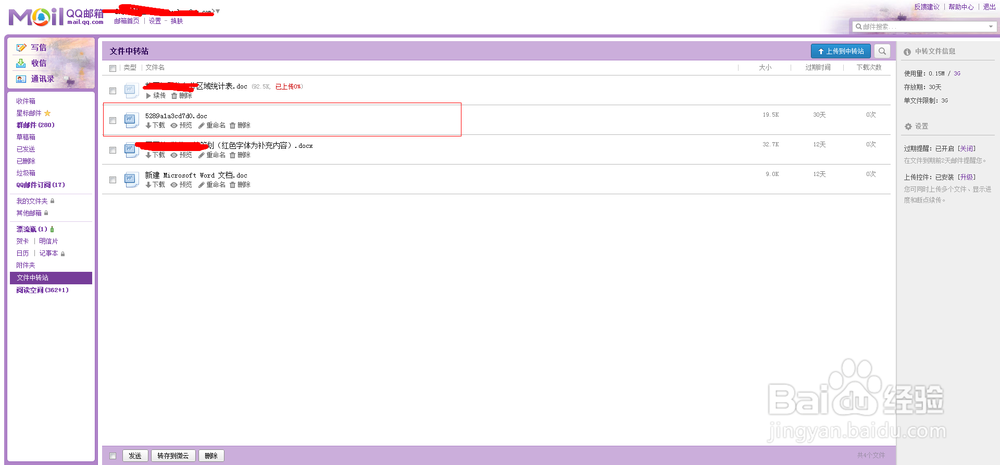
Task: Click 升级 to upgrade the upload control
Action: [x=967, y=178]
